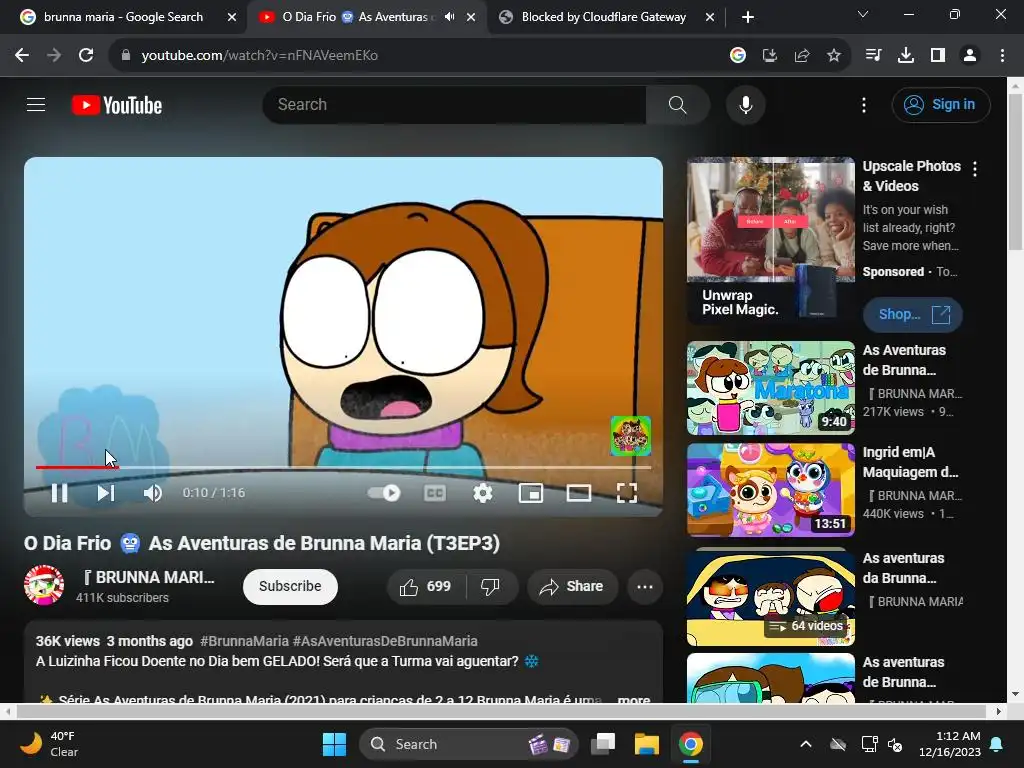Open the BRUNNA MARI... channel name link
Image resolution: width=1024 pixels, height=768 pixels.
coord(148,577)
